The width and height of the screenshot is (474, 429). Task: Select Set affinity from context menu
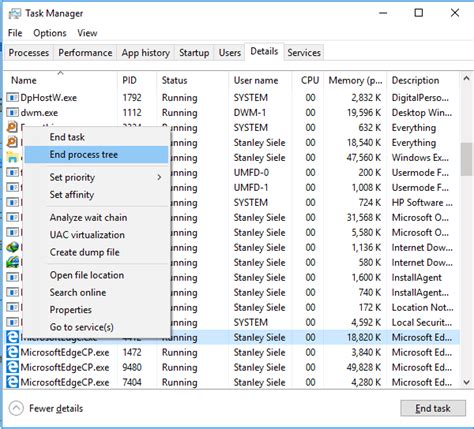click(x=97, y=195)
